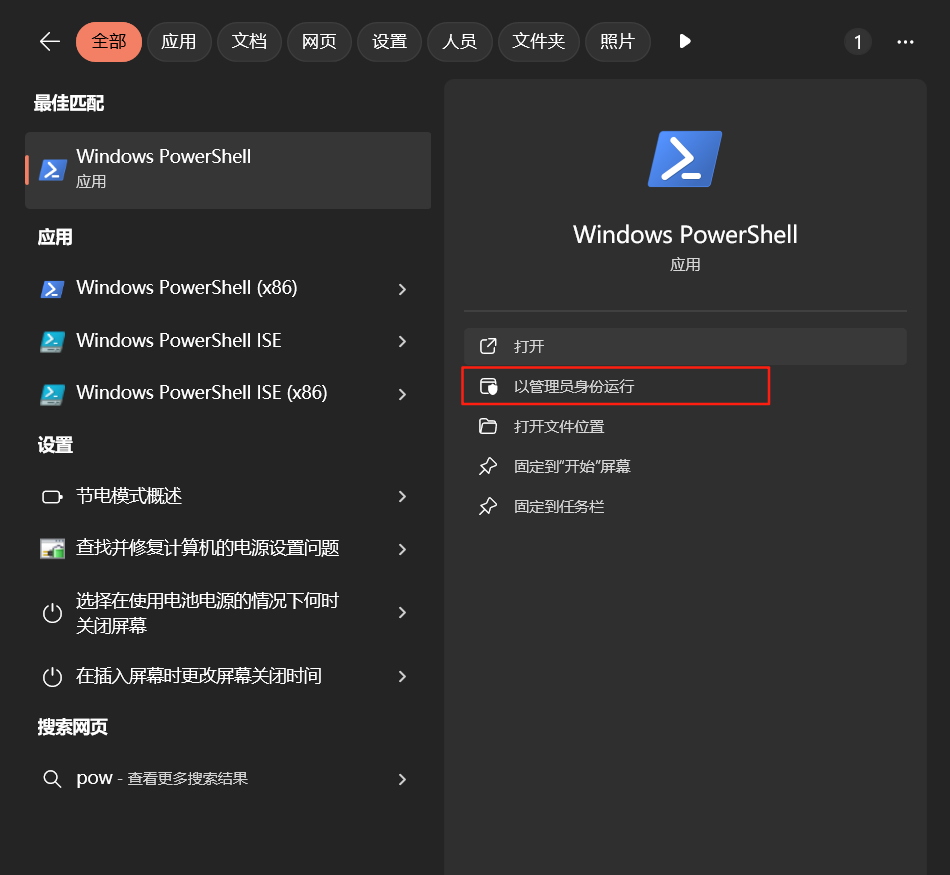Choose 固定到"开始"屏幕
This screenshot has height=875, width=950.
(x=685, y=467)
